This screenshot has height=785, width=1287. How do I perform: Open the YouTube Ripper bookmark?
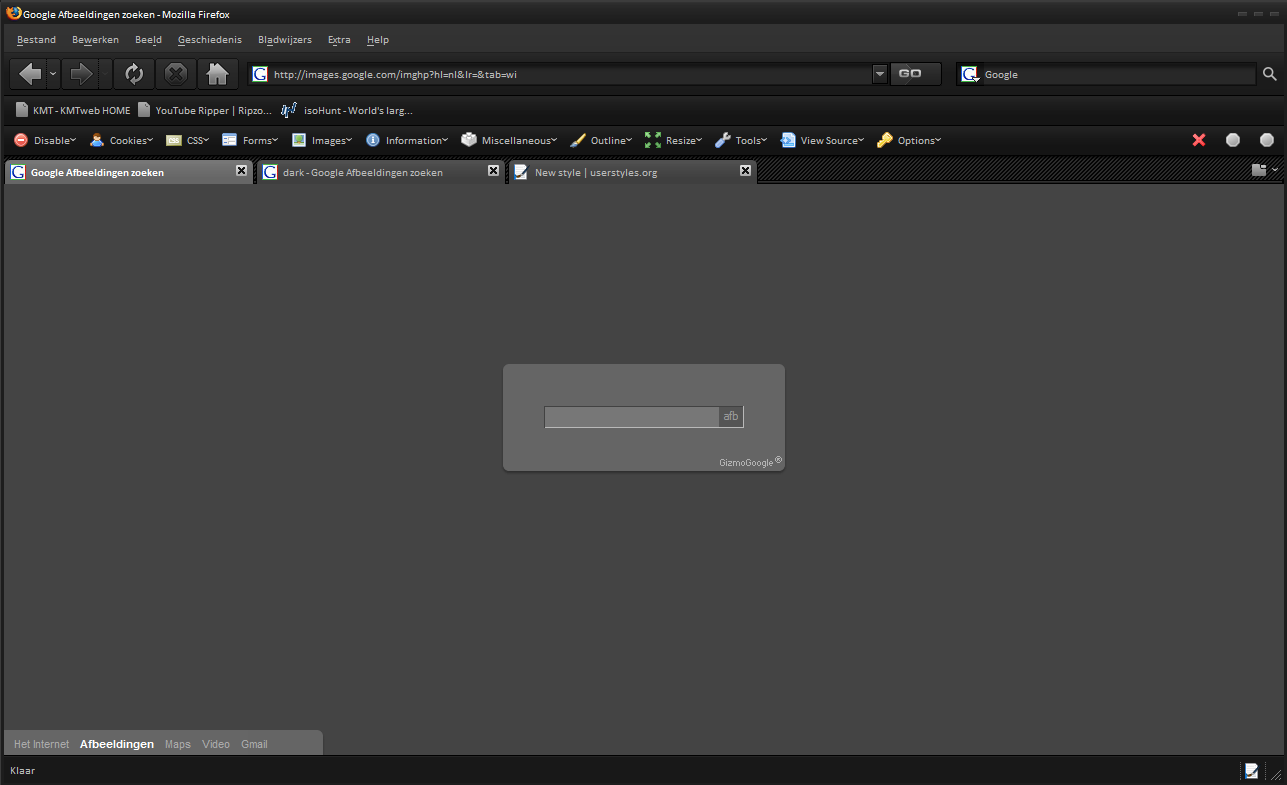coord(204,110)
